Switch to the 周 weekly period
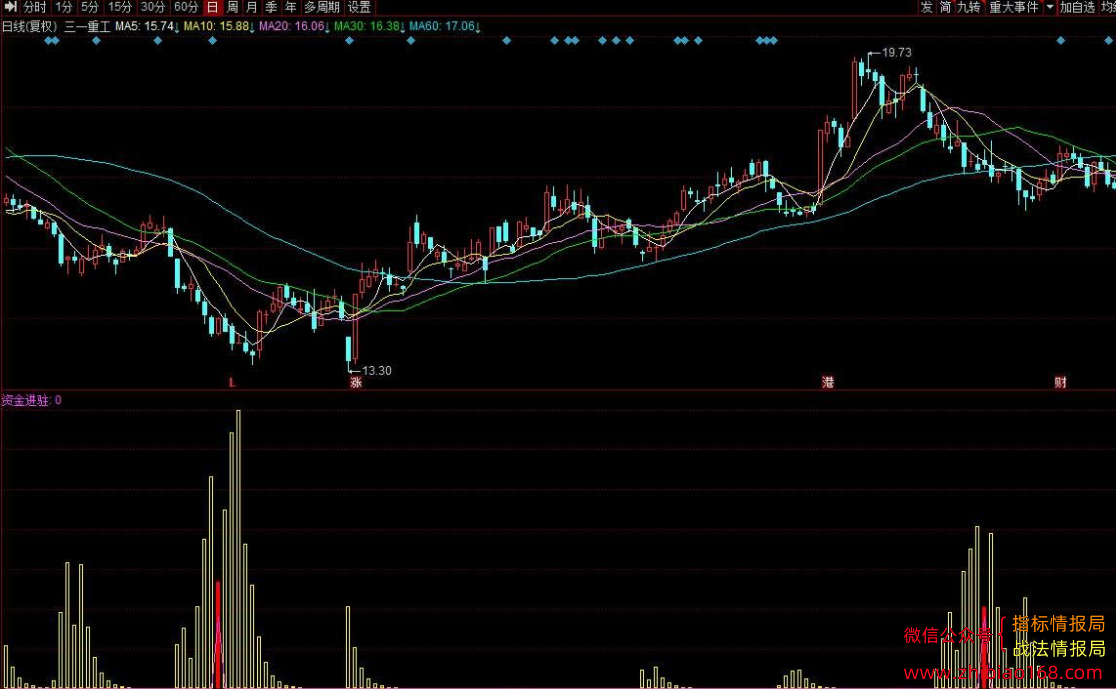Screen dimensions: 1116x689 point(233,7)
